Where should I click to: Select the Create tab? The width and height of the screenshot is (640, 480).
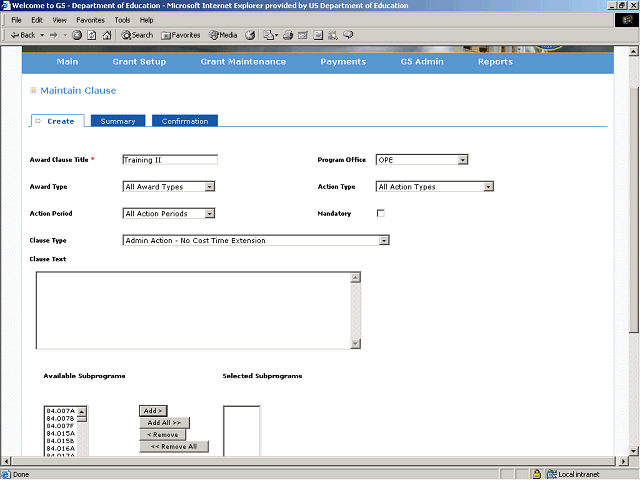pos(58,121)
